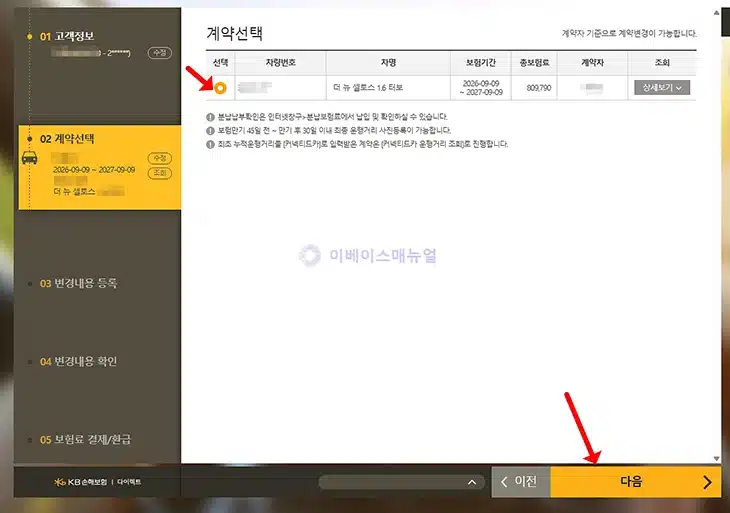Click the 조회 column header

click(662, 62)
